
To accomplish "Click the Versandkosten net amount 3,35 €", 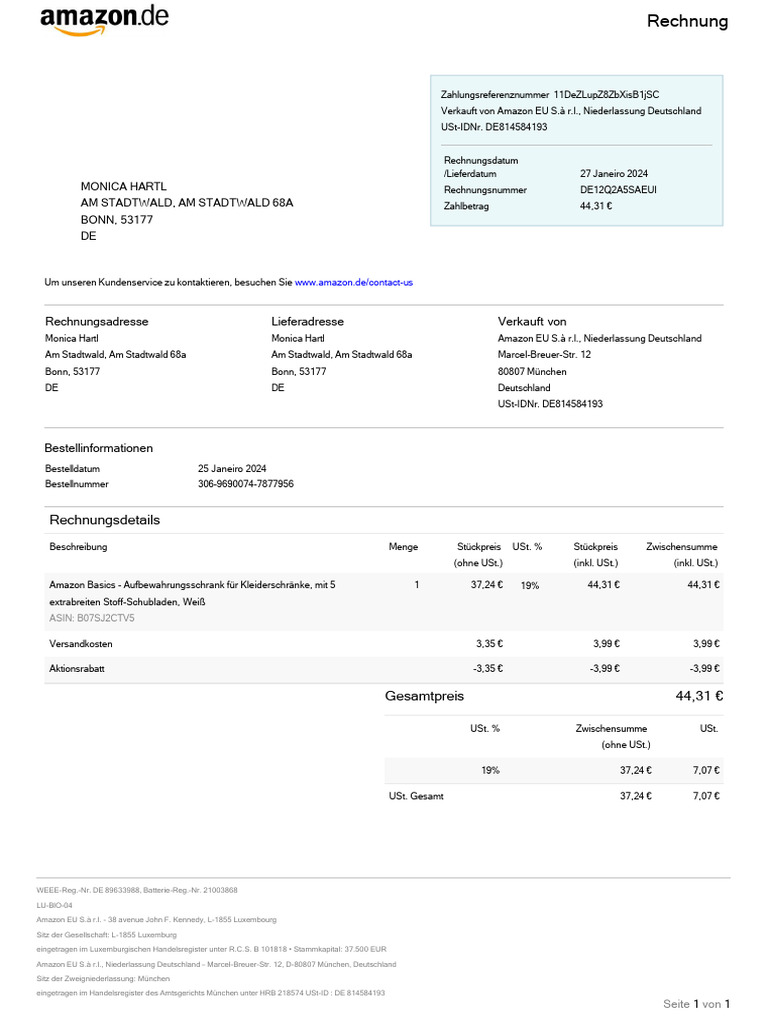I will [489, 644].
